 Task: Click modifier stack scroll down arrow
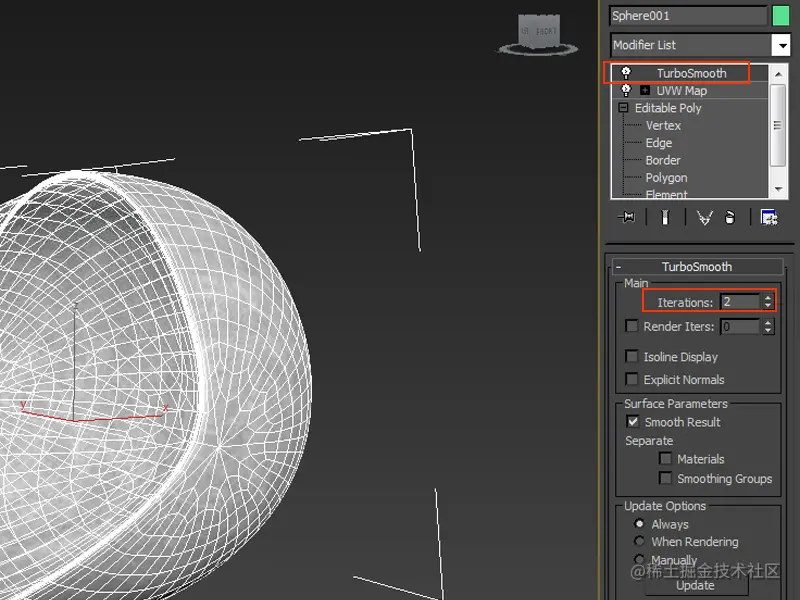(x=778, y=189)
